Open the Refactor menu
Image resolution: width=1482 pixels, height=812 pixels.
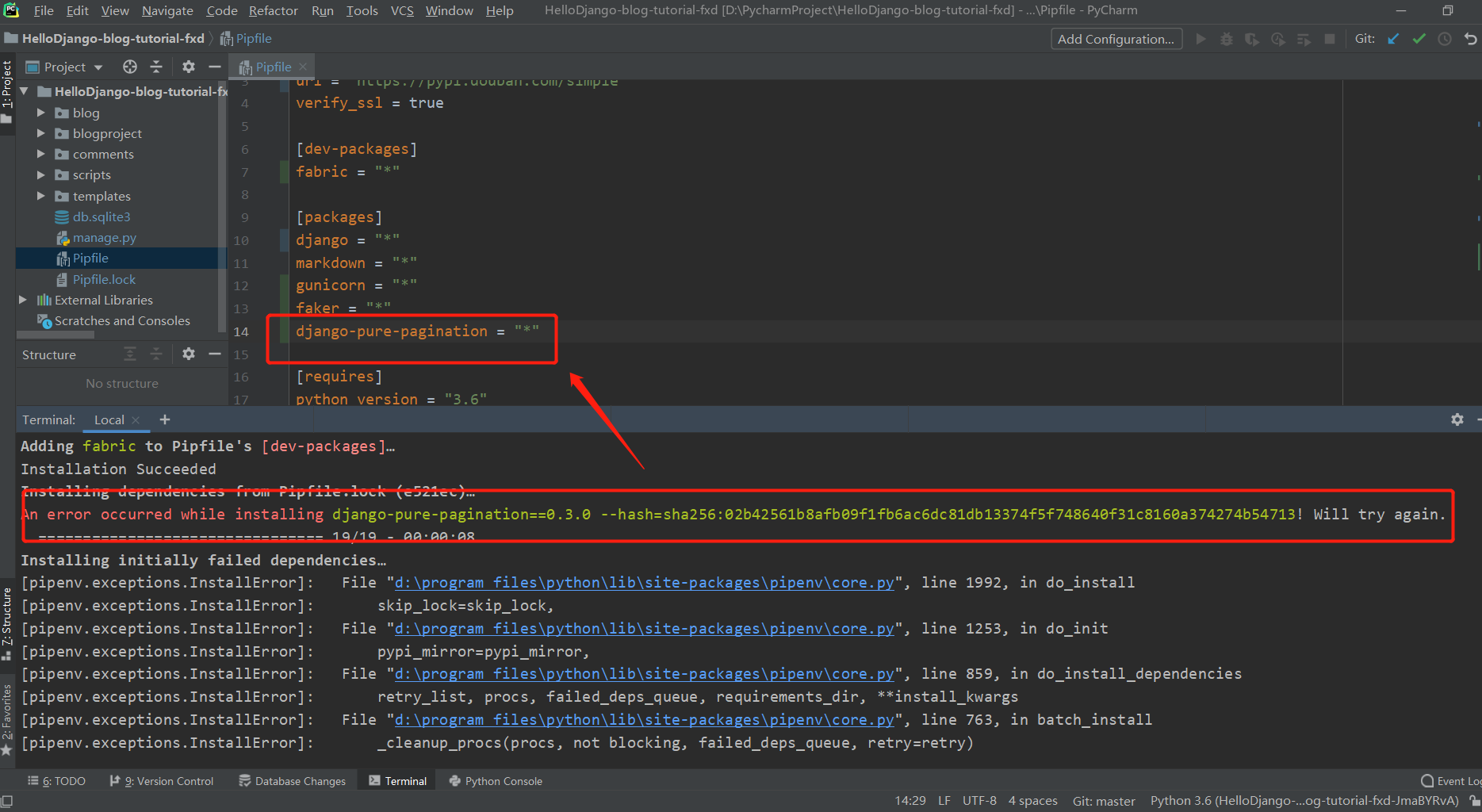pyautogui.click(x=273, y=10)
